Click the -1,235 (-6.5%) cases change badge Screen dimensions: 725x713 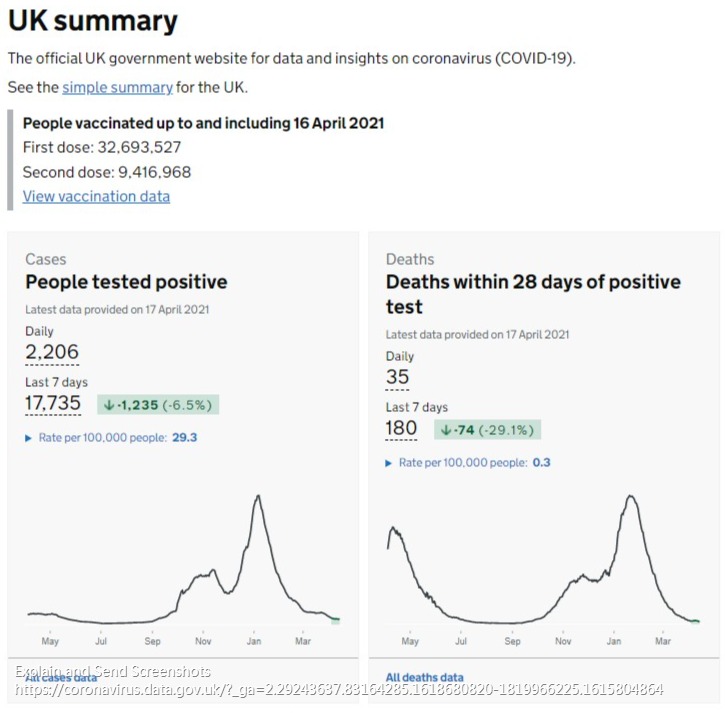click(x=158, y=405)
